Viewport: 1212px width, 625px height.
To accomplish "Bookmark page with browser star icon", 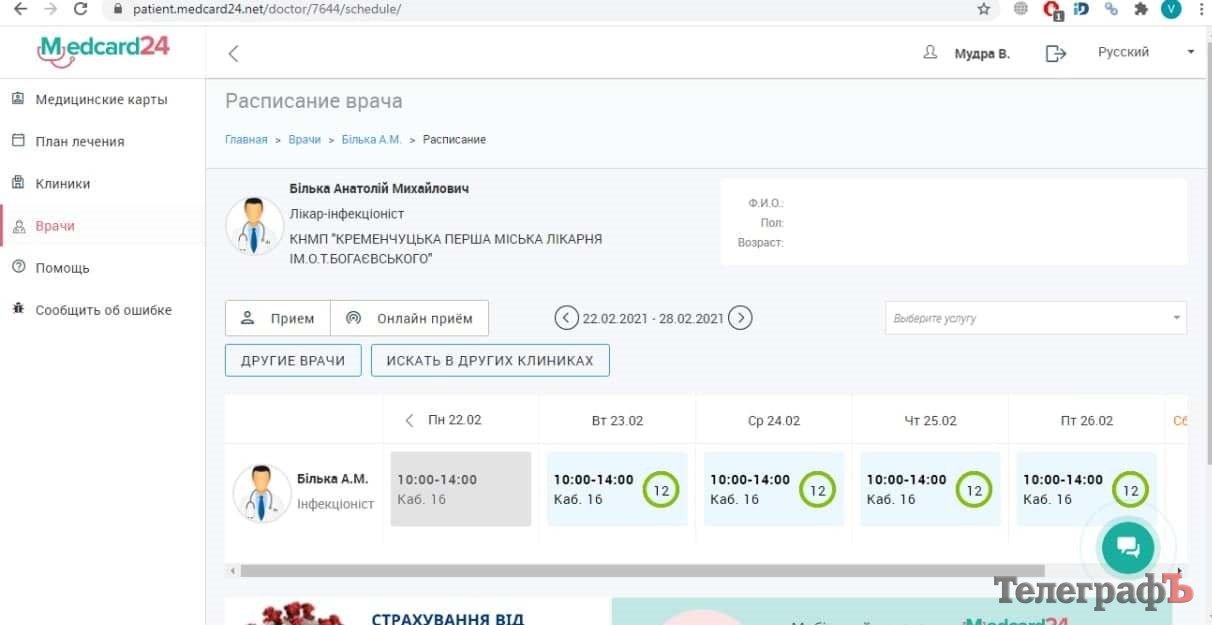I will pyautogui.click(x=984, y=9).
